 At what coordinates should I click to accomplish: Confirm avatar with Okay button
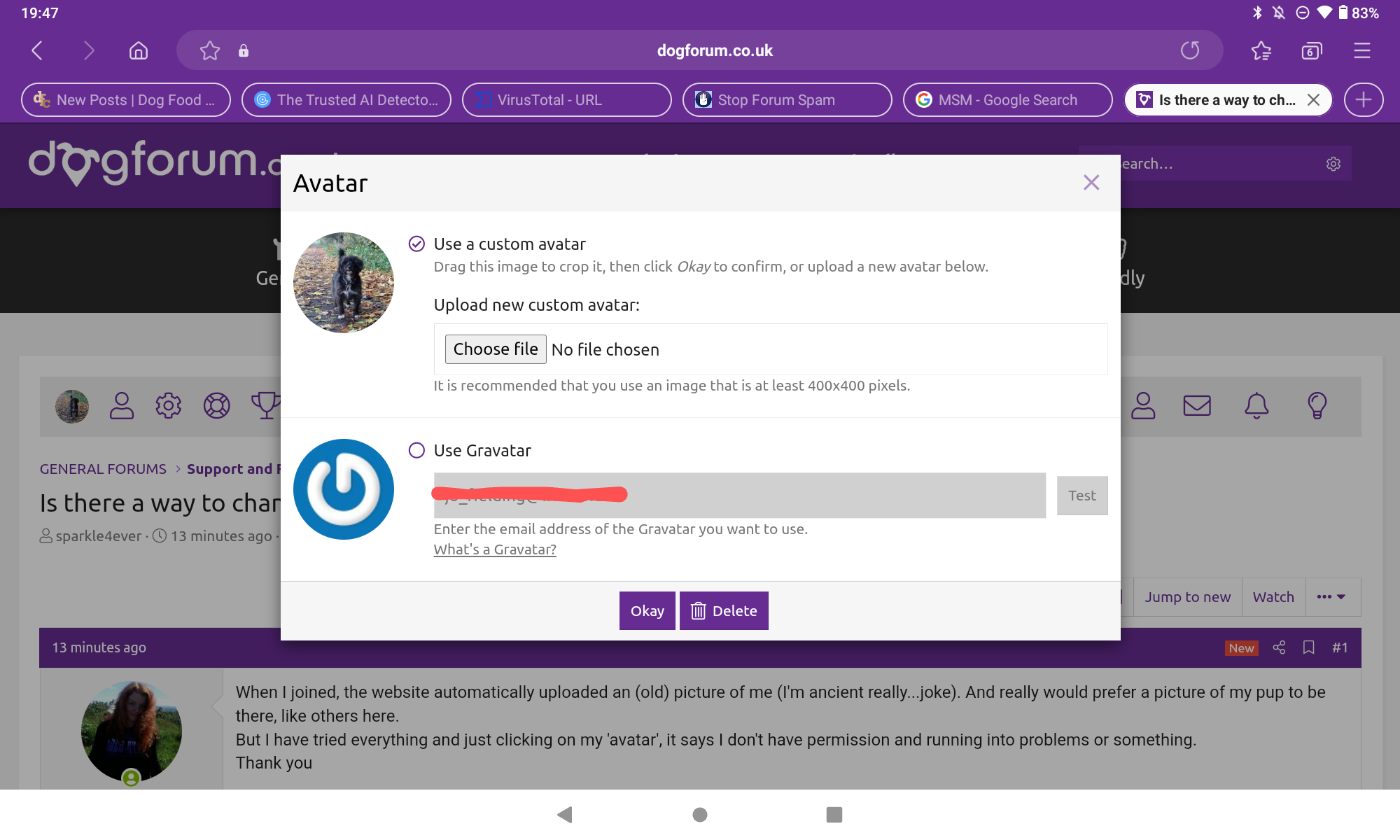(647, 610)
